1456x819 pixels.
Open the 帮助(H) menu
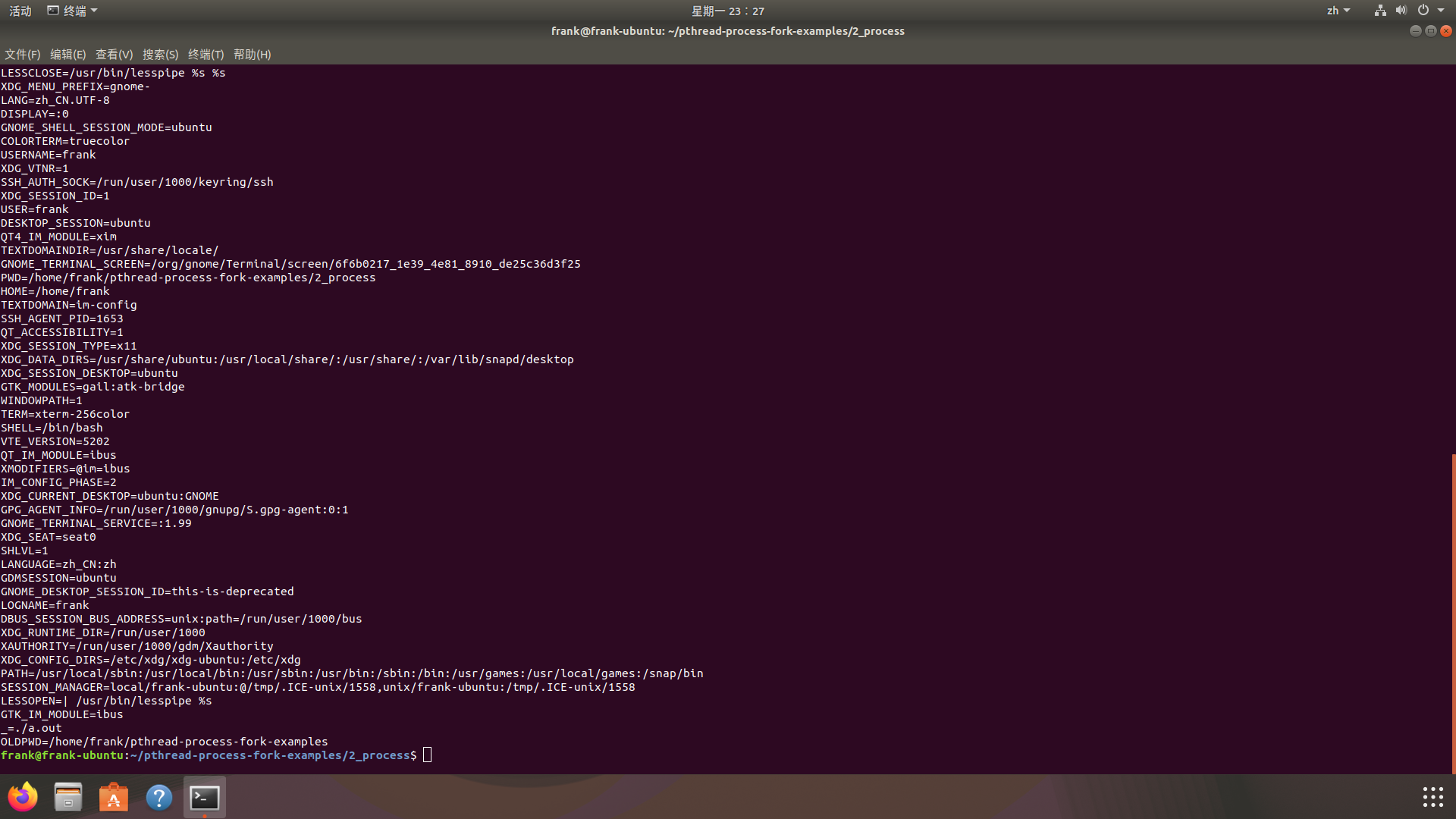(252, 55)
